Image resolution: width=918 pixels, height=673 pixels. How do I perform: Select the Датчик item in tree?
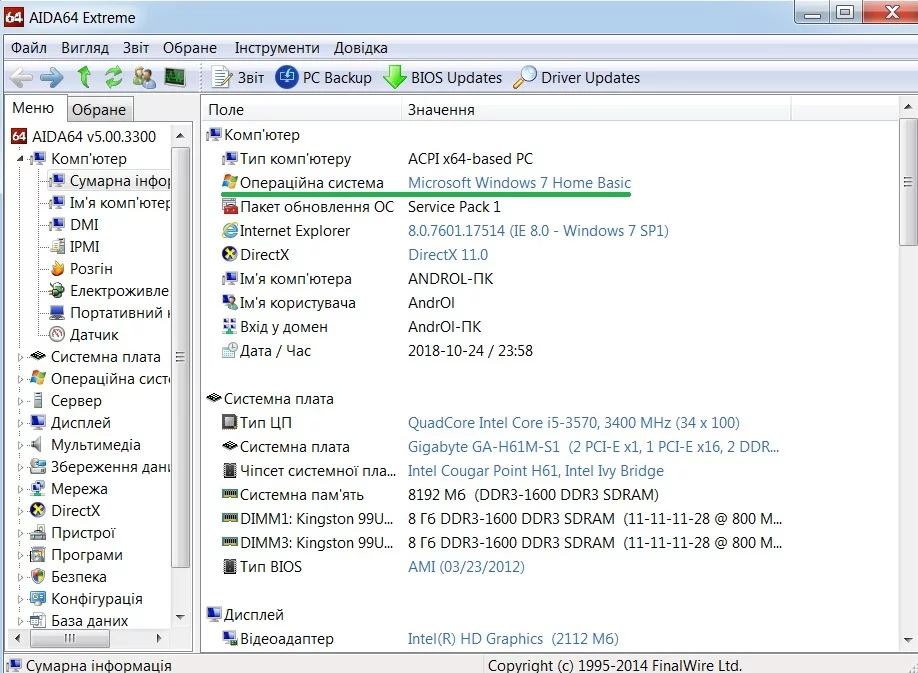click(x=93, y=335)
